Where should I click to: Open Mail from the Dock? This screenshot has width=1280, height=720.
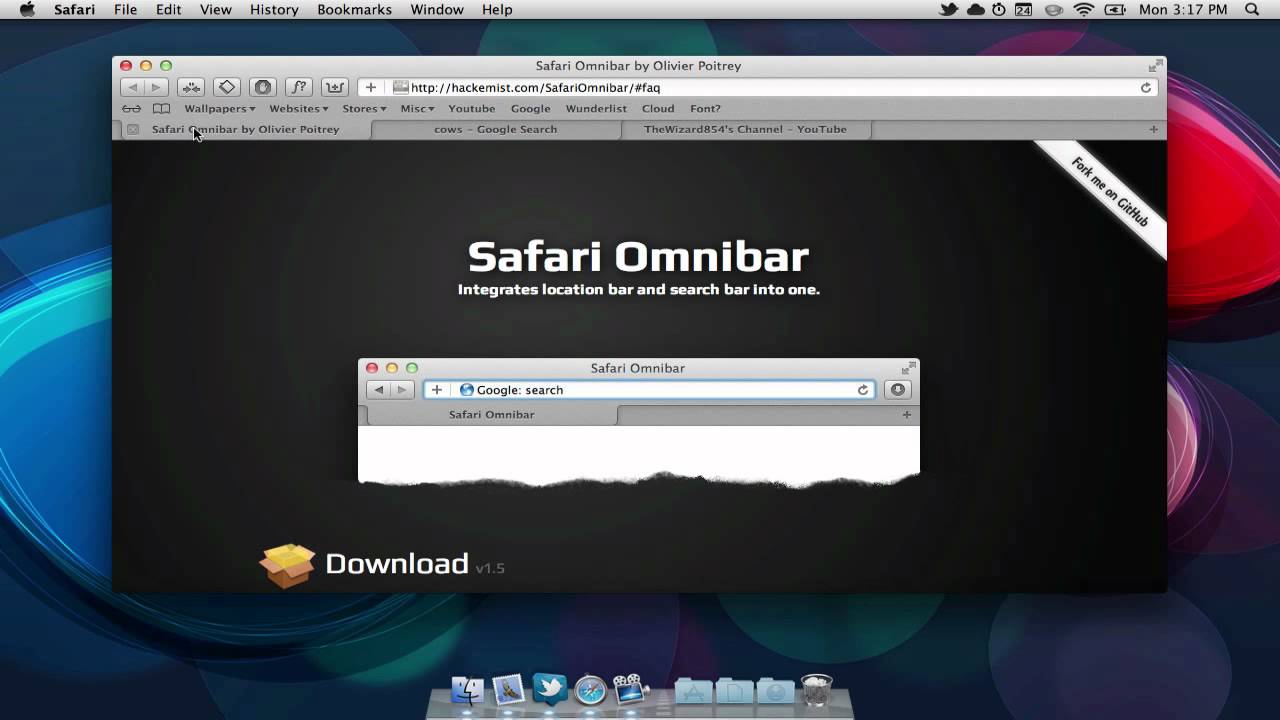(x=508, y=690)
